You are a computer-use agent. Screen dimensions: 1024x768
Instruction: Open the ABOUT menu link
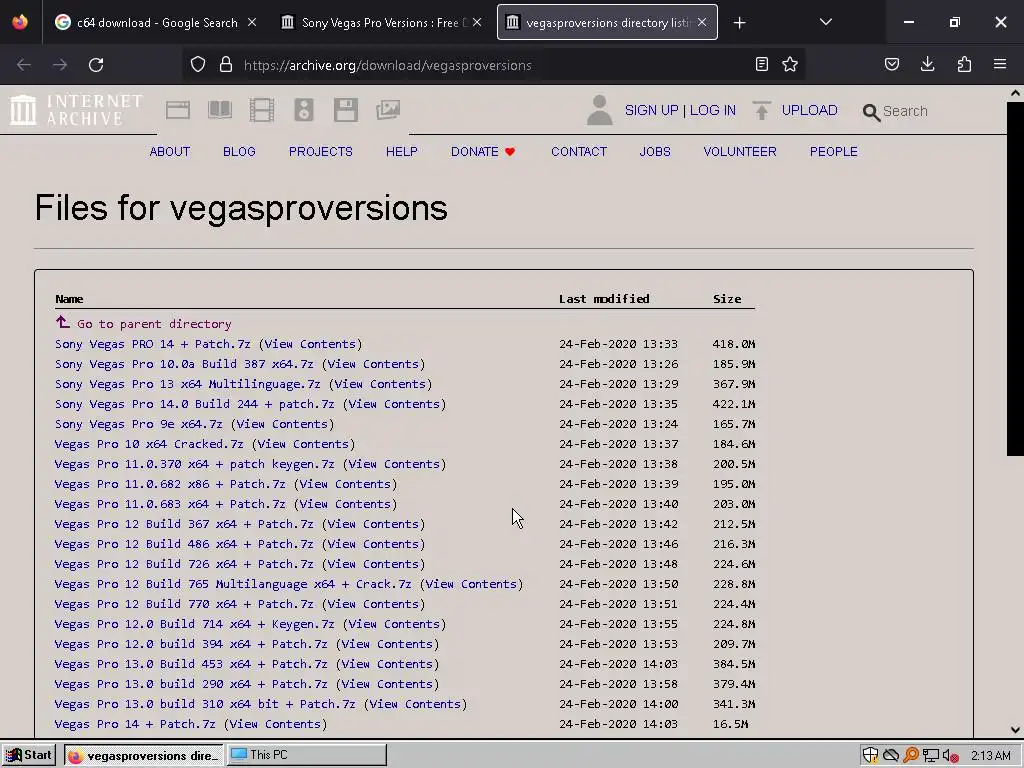[170, 152]
